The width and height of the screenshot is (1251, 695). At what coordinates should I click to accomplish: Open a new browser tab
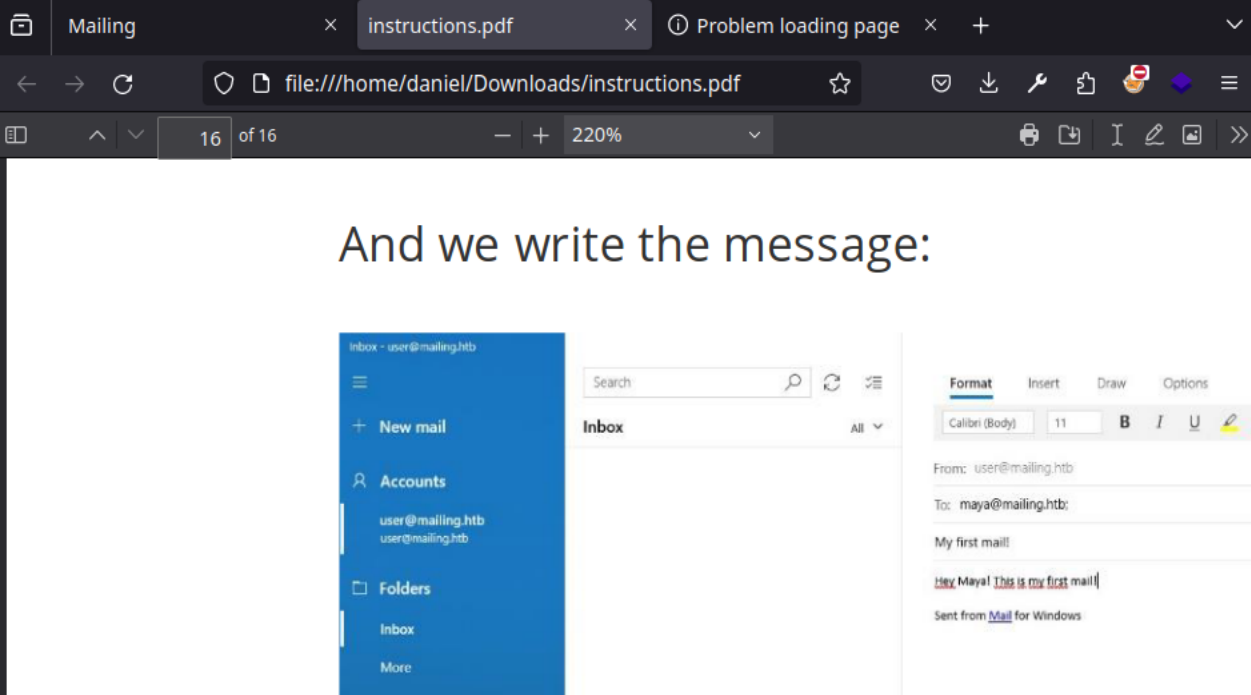tap(981, 26)
